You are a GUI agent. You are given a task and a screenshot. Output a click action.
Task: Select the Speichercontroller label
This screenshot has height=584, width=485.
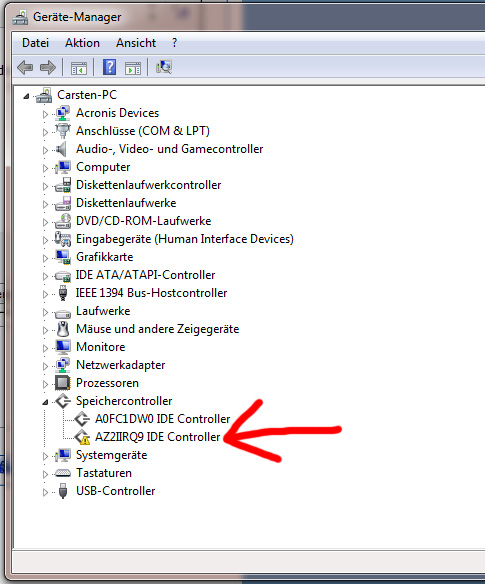pyautogui.click(x=124, y=401)
